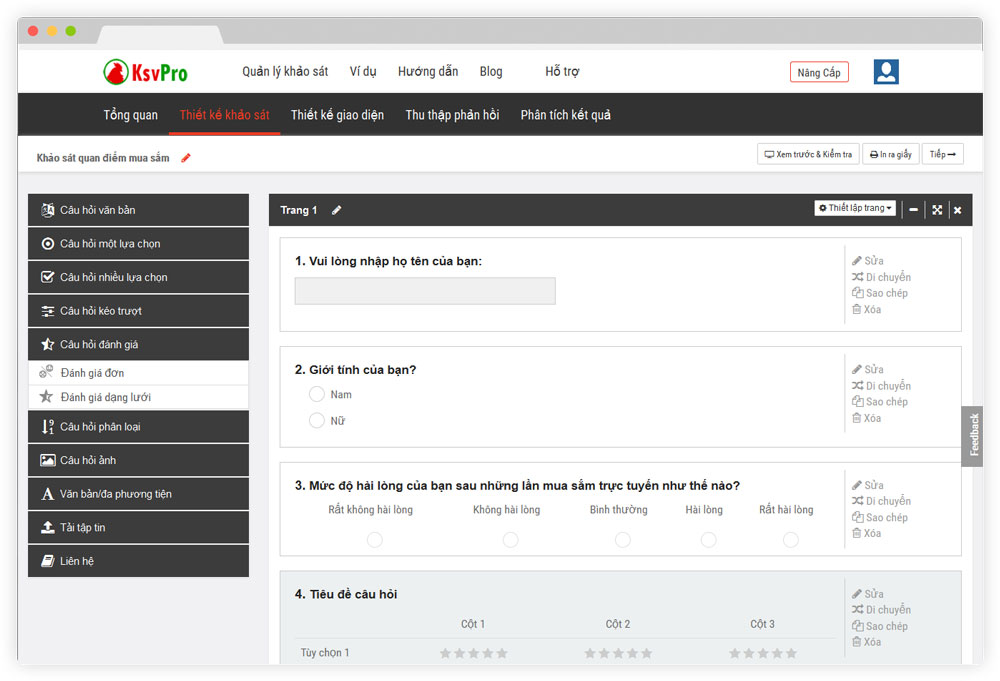The image size is (1000, 681).
Task: Collapse the Trang 1 page with minus icon
Action: tap(913, 210)
